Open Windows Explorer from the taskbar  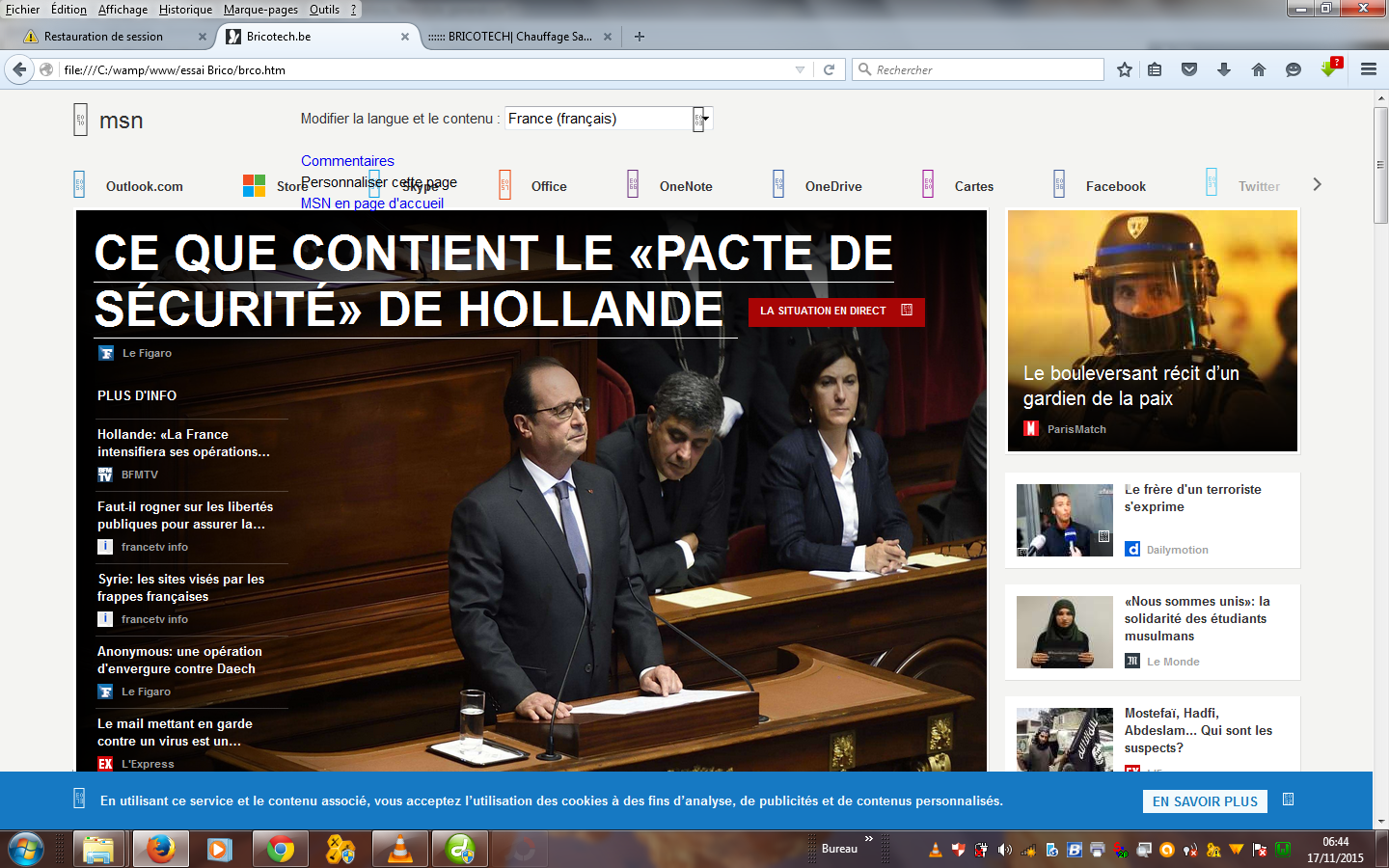97,850
